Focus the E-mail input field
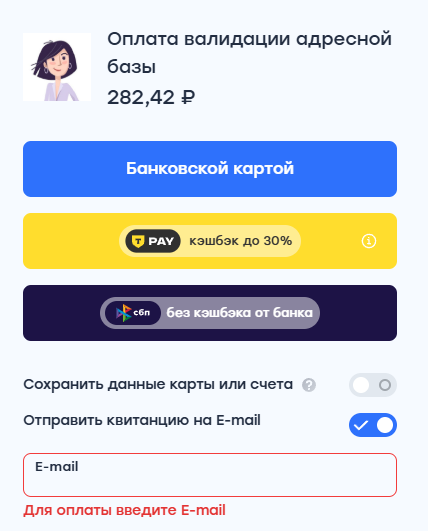 210,475
